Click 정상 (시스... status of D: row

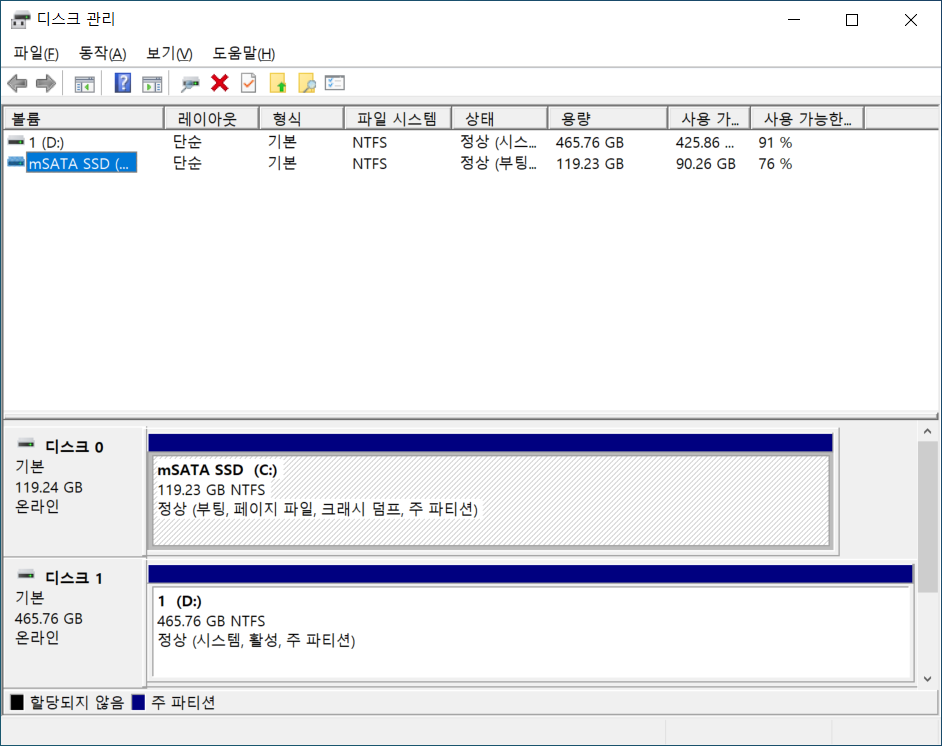tap(498, 143)
